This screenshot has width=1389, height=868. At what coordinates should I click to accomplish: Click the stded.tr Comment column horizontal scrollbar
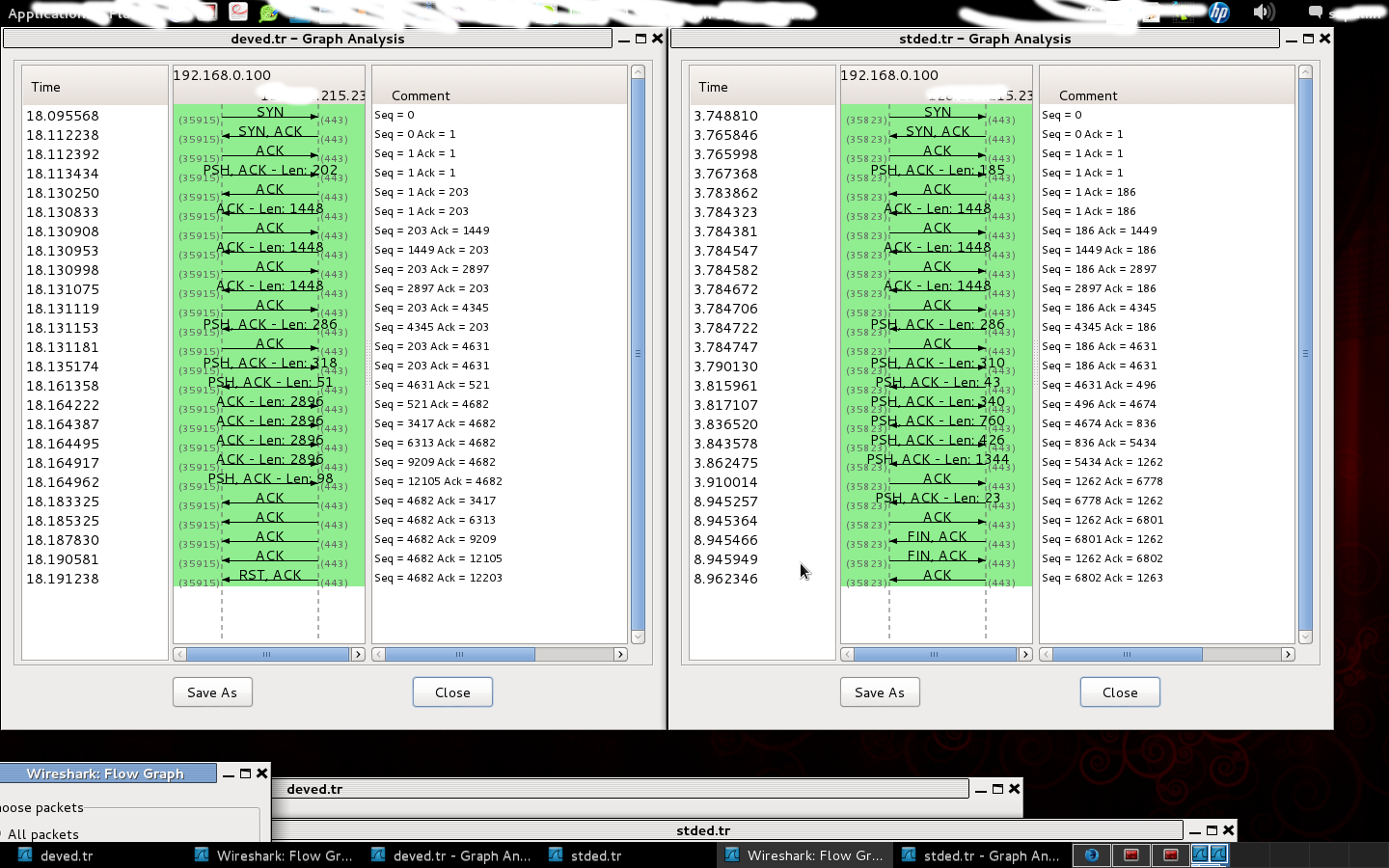tap(1167, 654)
